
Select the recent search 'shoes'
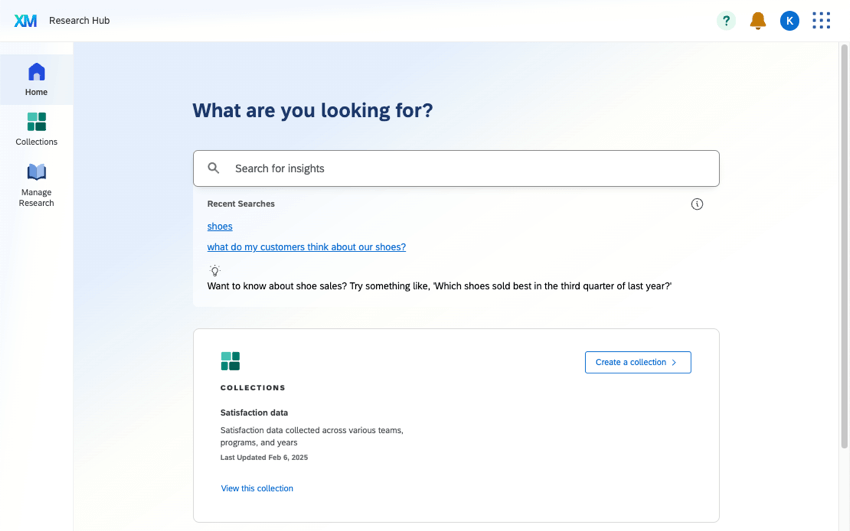pyautogui.click(x=220, y=227)
